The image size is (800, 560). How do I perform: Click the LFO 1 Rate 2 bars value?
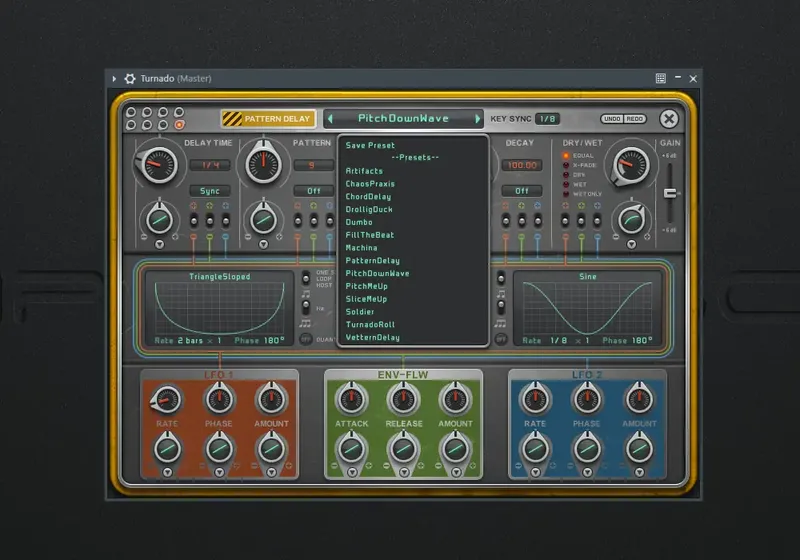click(190, 340)
